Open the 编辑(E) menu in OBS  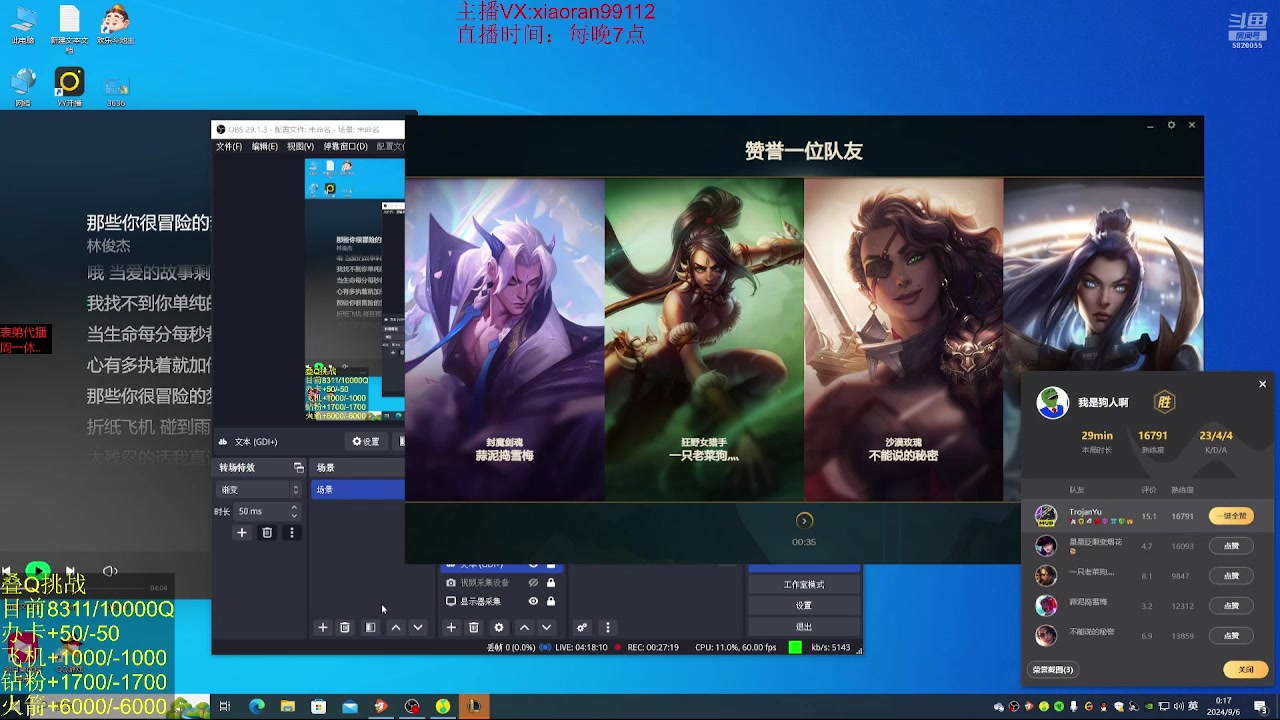(x=265, y=146)
